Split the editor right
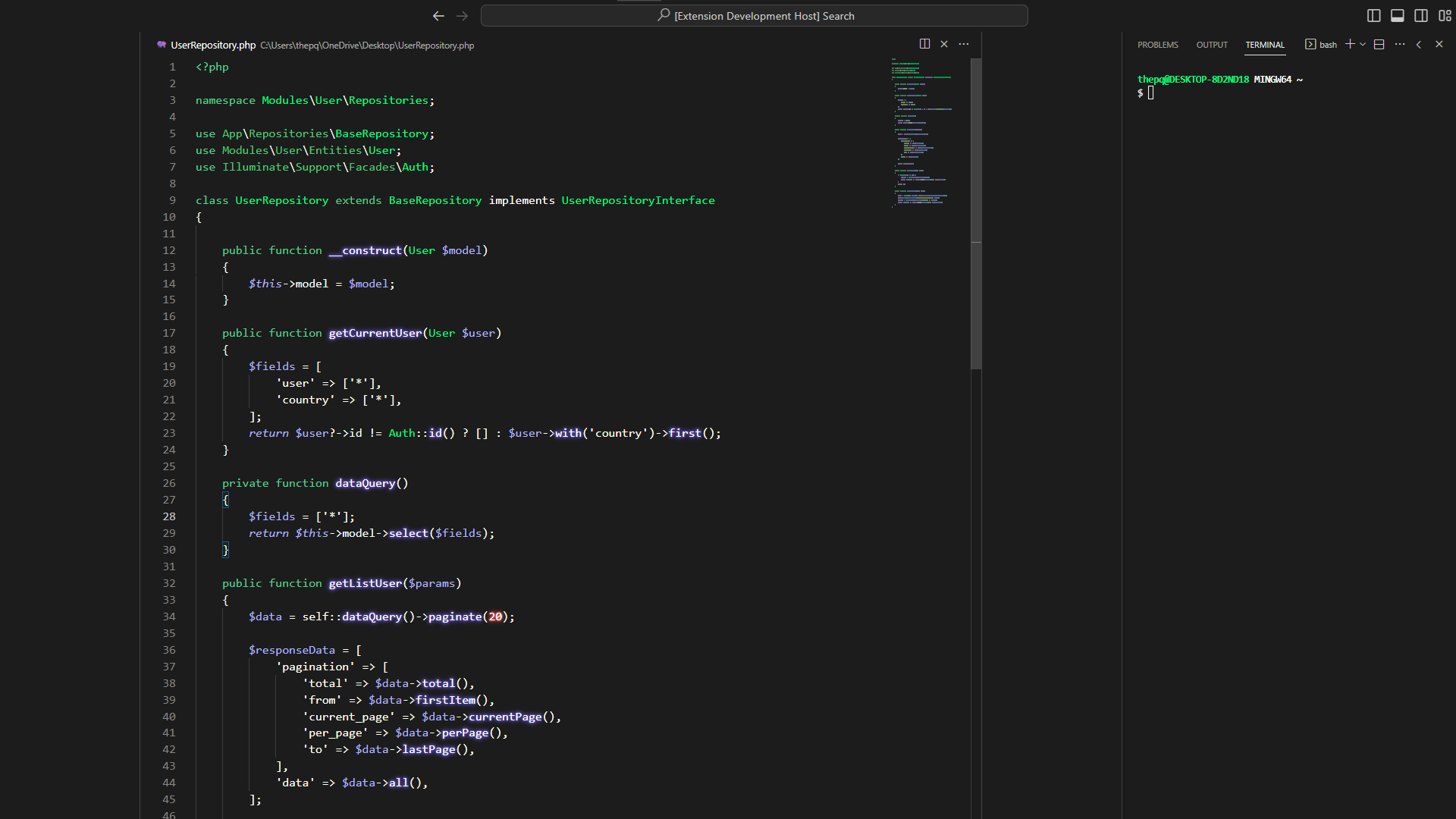1456x819 pixels. click(x=924, y=44)
